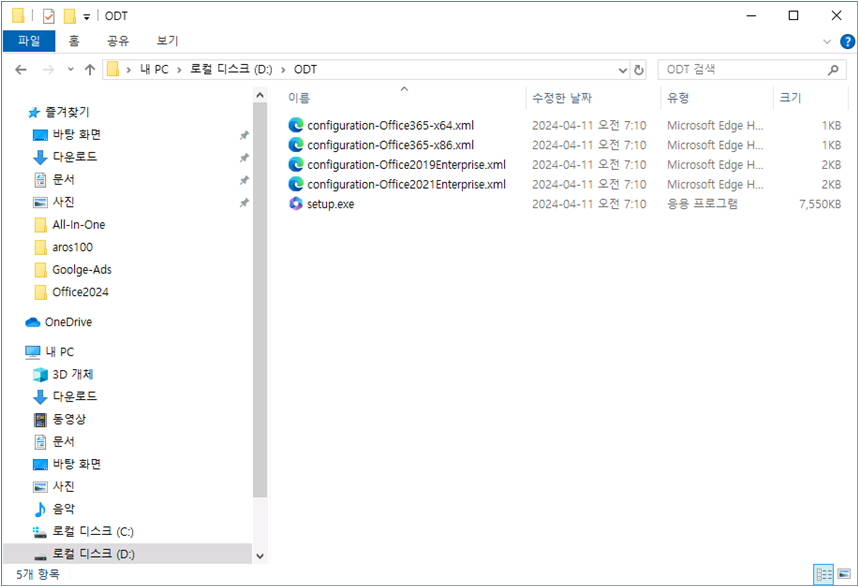
Task: Open the All-In-One folder
Action: click(70, 225)
